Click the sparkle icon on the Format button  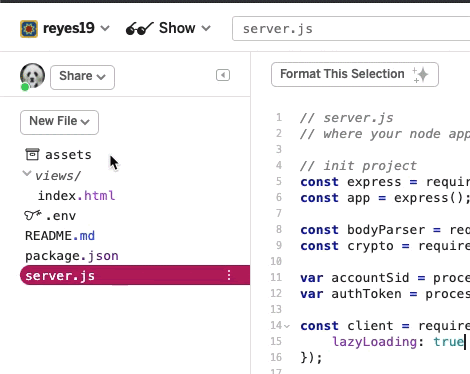tap(420, 74)
